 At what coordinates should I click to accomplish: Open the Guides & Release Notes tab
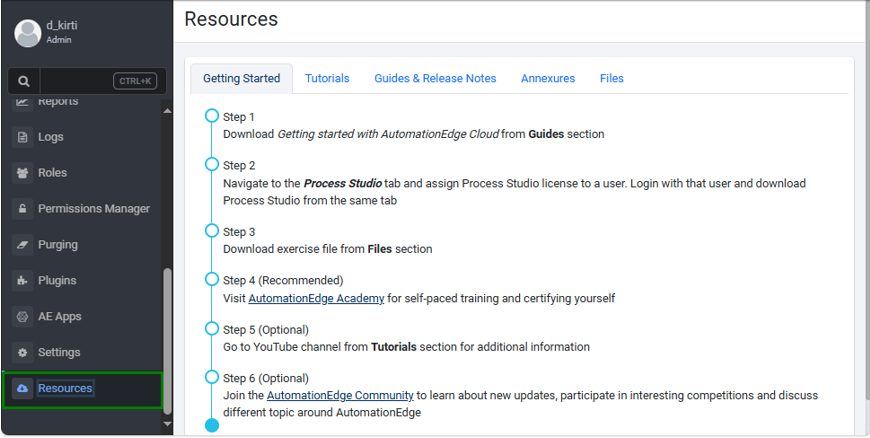click(435, 78)
